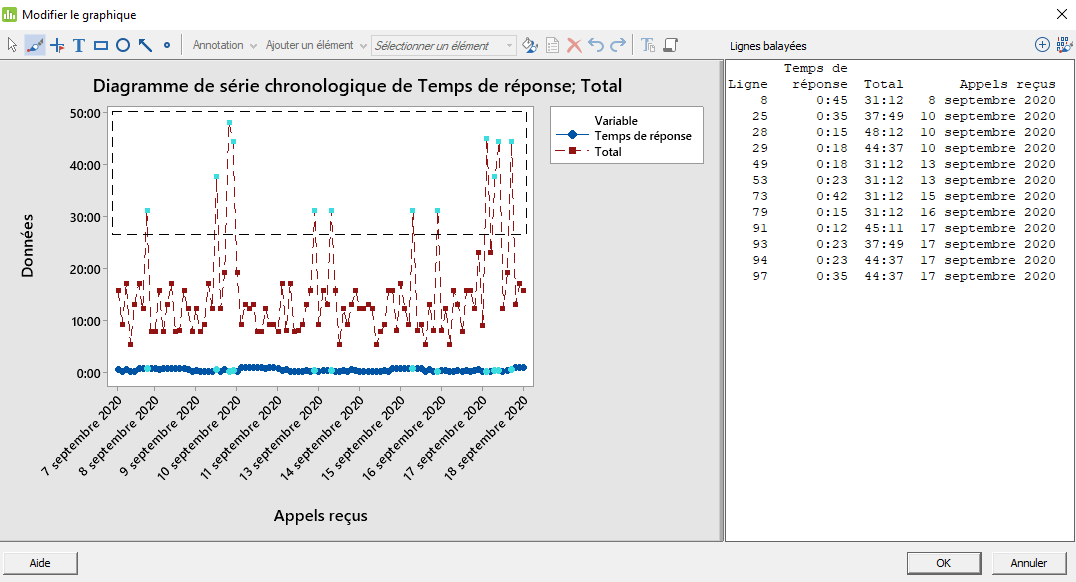Image resolution: width=1076 pixels, height=582 pixels.
Task: Cancel with the Annuler button
Action: tap(1029, 563)
